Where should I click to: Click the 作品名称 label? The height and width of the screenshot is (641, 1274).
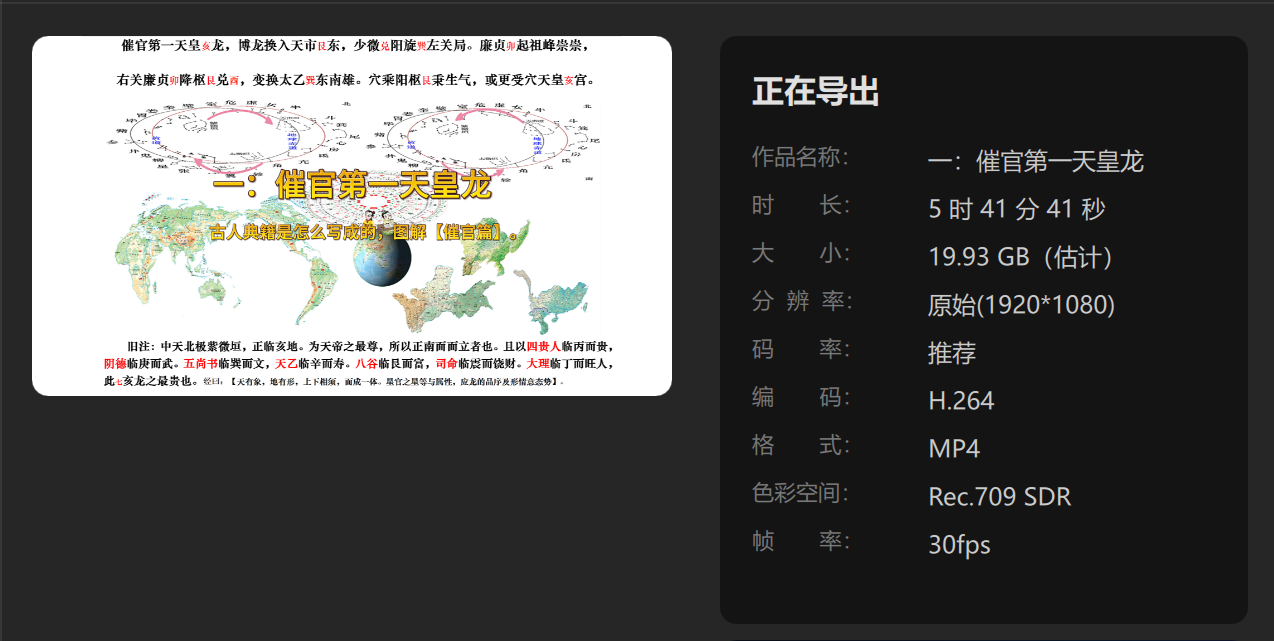pos(801,157)
